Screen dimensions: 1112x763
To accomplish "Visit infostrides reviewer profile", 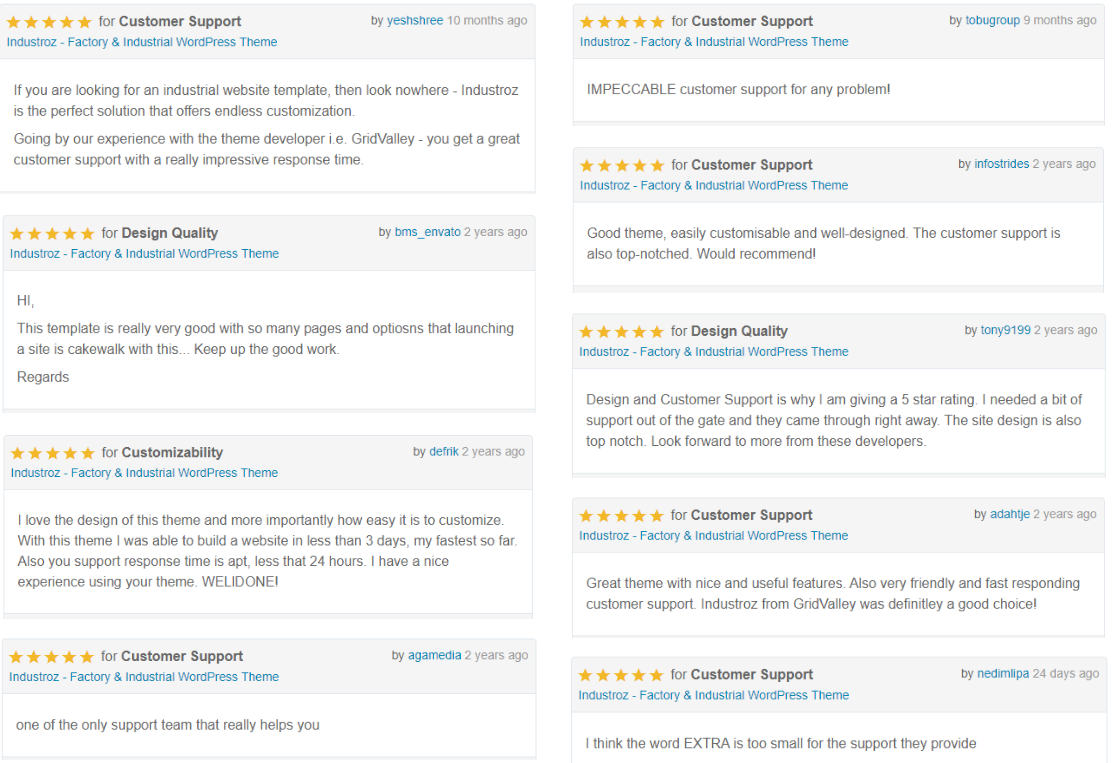I will tap(1001, 164).
